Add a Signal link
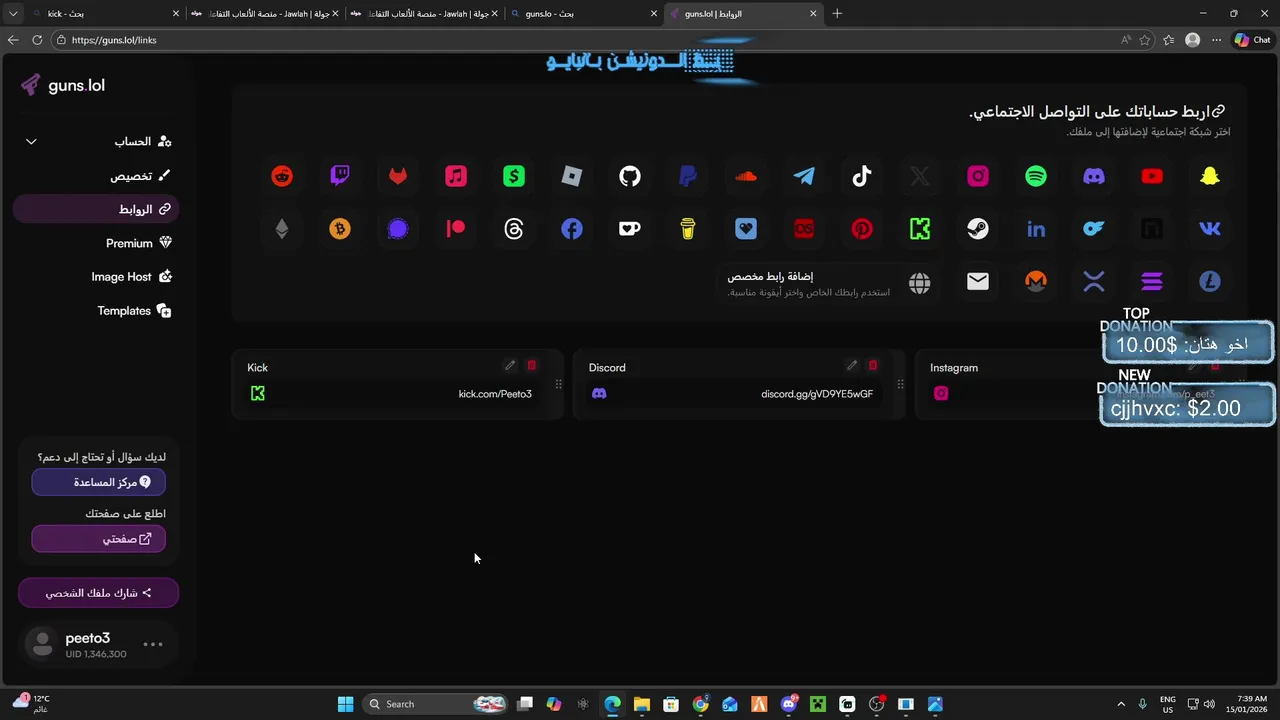This screenshot has width=1280, height=720. click(398, 229)
